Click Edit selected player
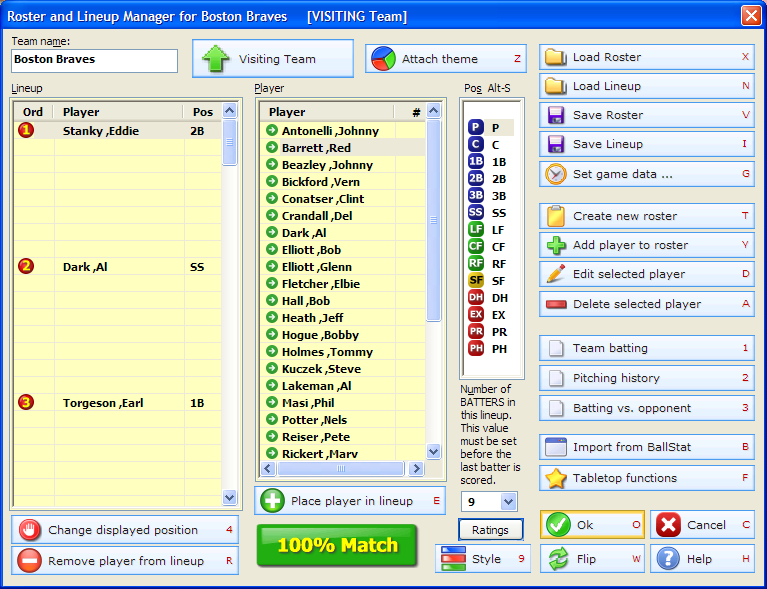 click(647, 274)
